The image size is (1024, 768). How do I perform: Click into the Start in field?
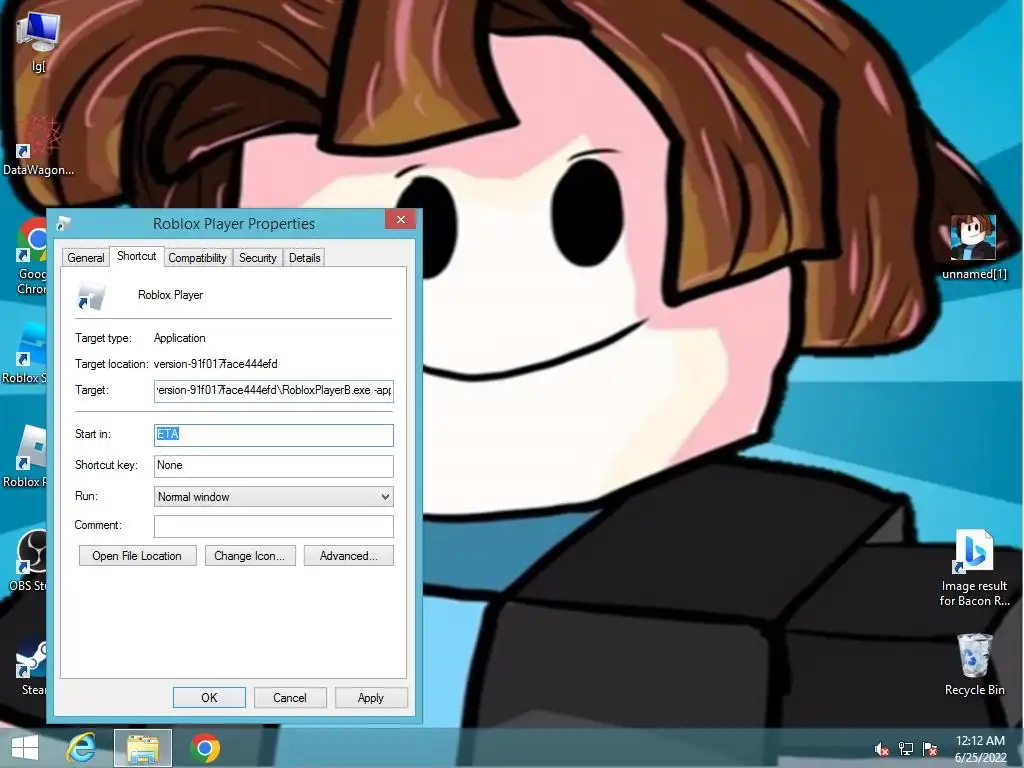pyautogui.click(x=274, y=435)
